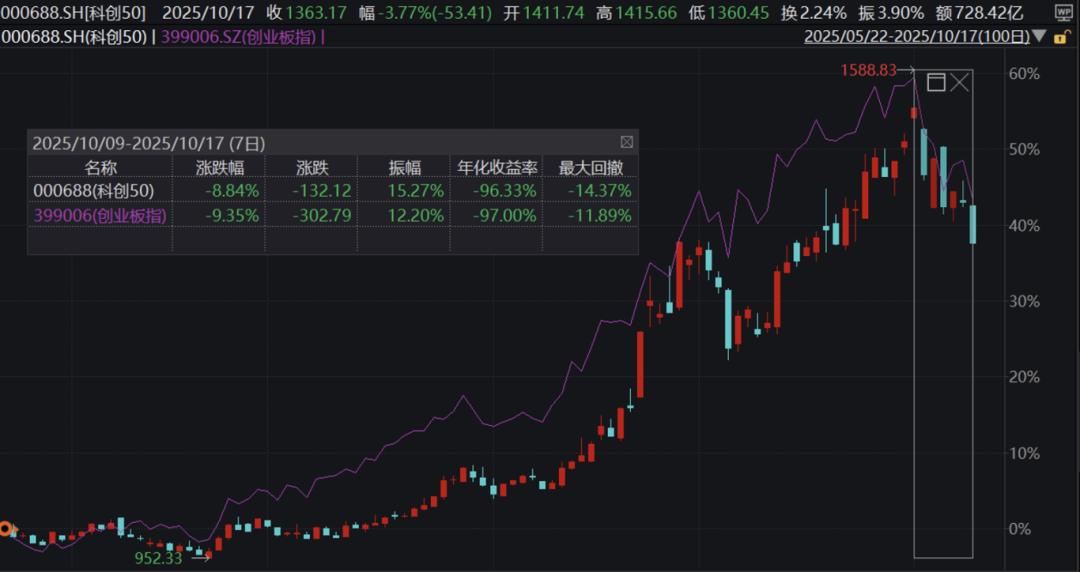Click the 399006.SZ(创业板指) overlay legend label
This screenshot has height=572, width=1080.
pyautogui.click(x=247, y=37)
